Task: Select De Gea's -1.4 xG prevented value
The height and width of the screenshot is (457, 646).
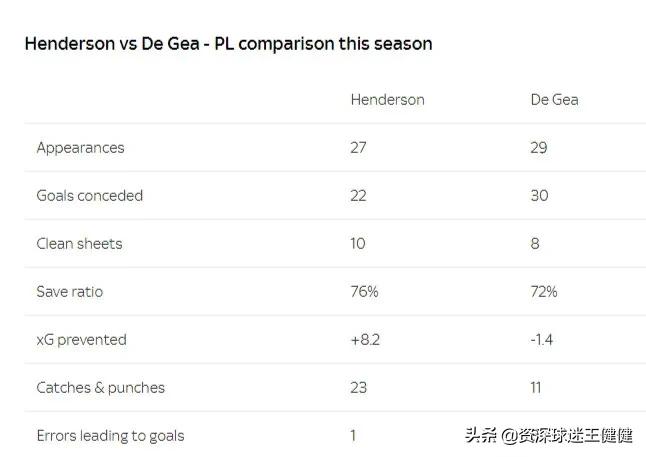Action: (542, 340)
